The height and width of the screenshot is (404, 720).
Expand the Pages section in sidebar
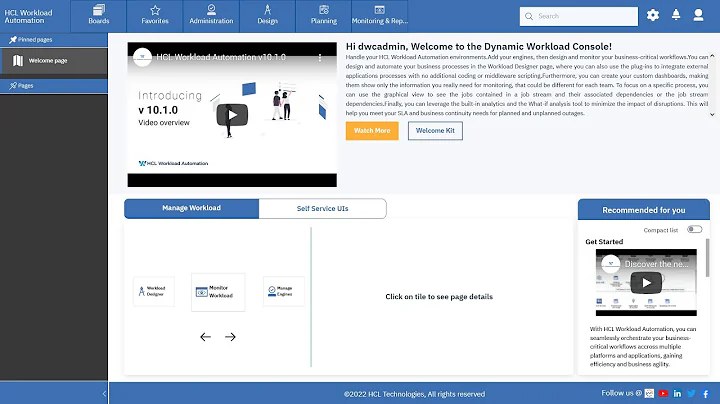coord(54,85)
